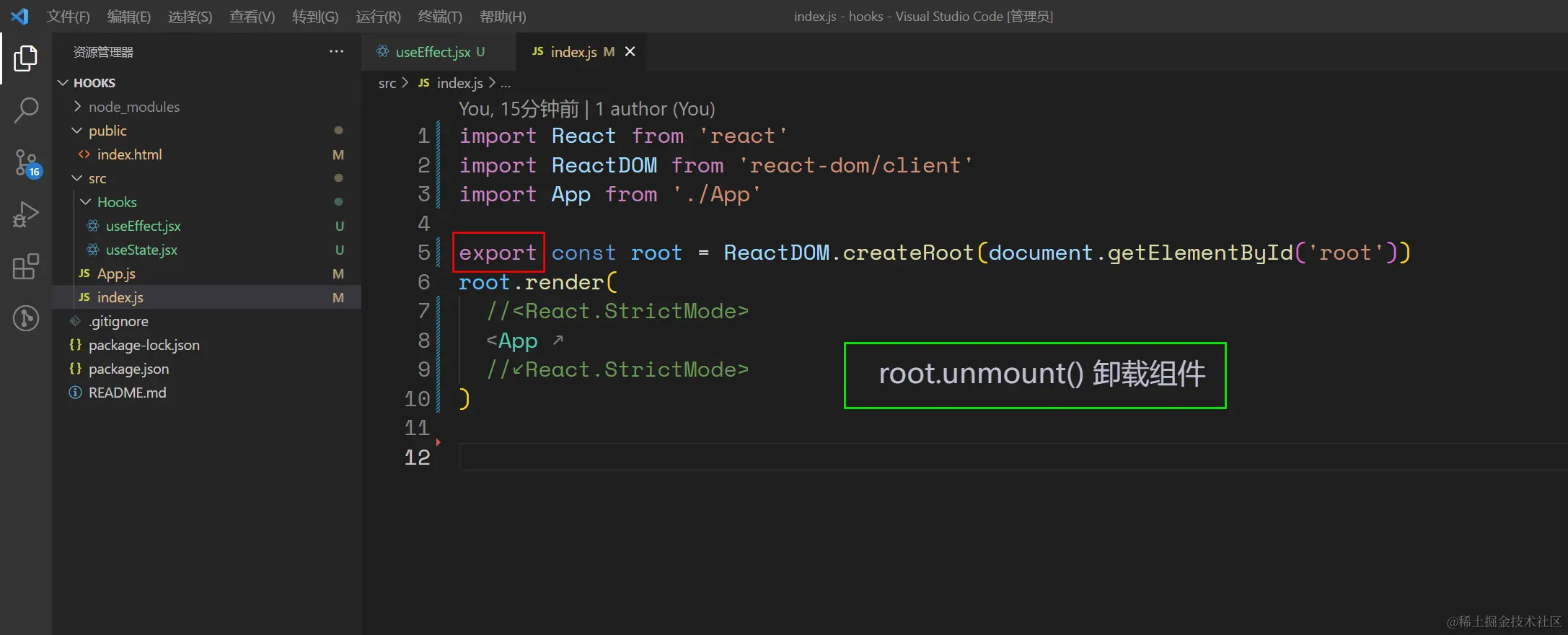
Task: Open useState.jsx from the file tree
Action: pyautogui.click(x=141, y=250)
